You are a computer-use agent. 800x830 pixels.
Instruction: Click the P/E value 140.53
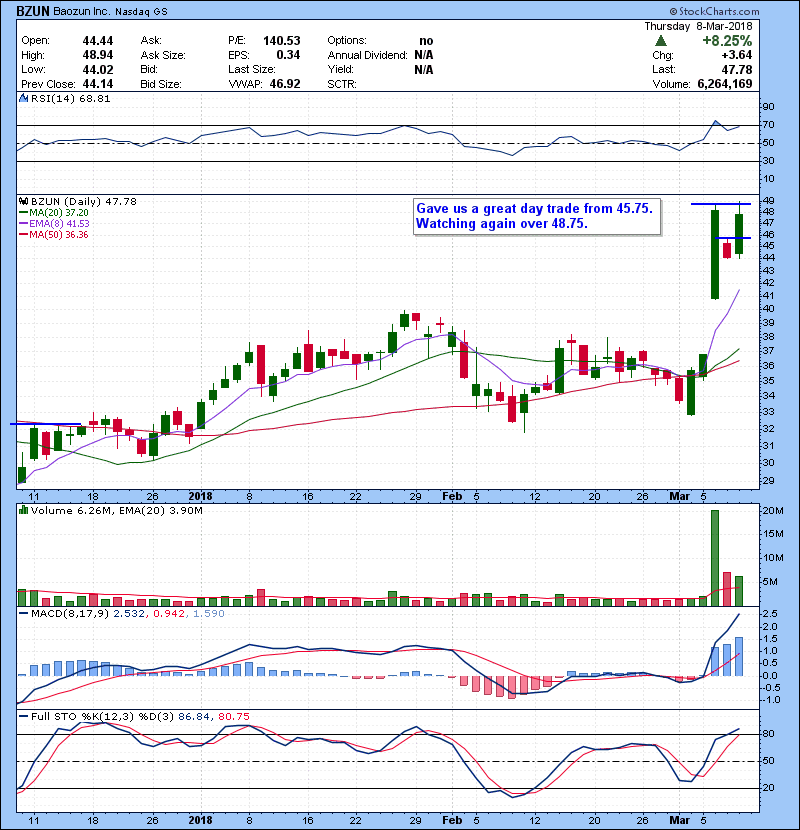[282, 41]
